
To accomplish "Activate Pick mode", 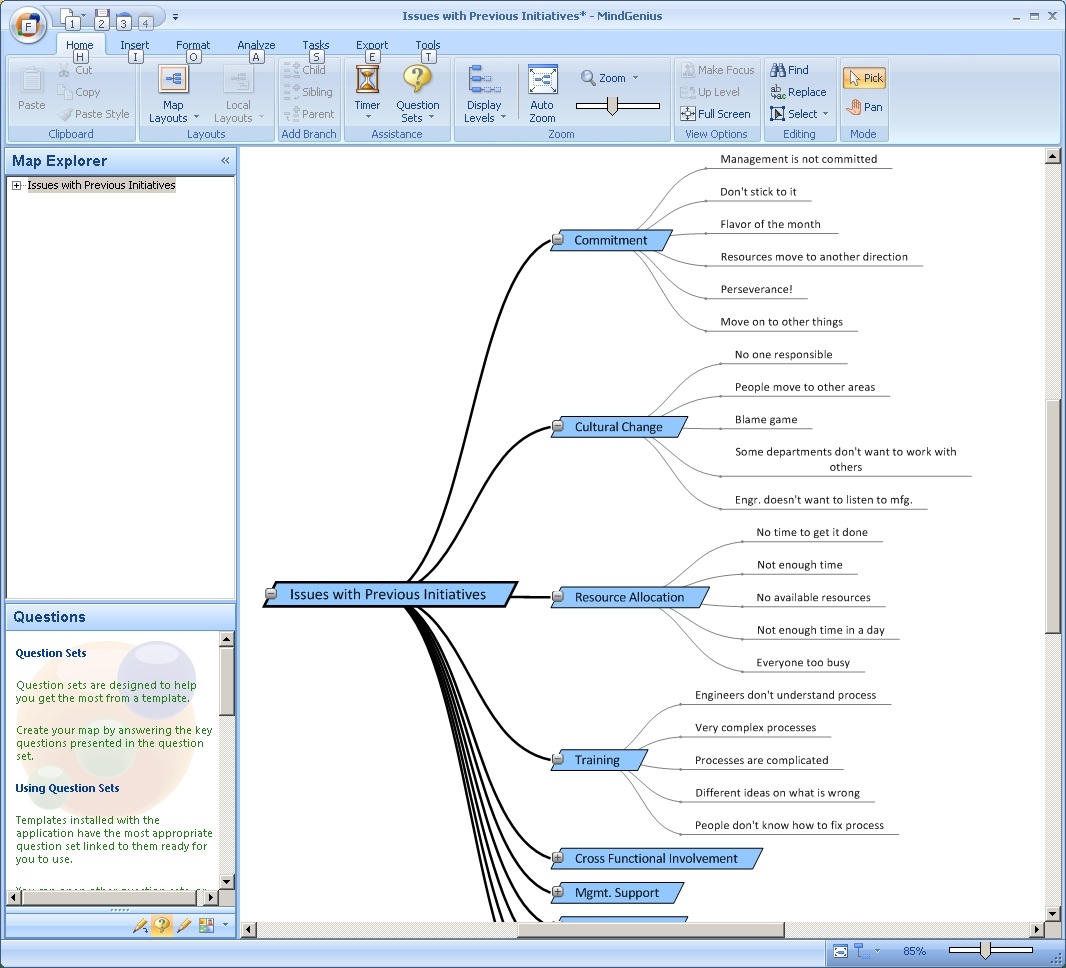I will tap(865, 78).
